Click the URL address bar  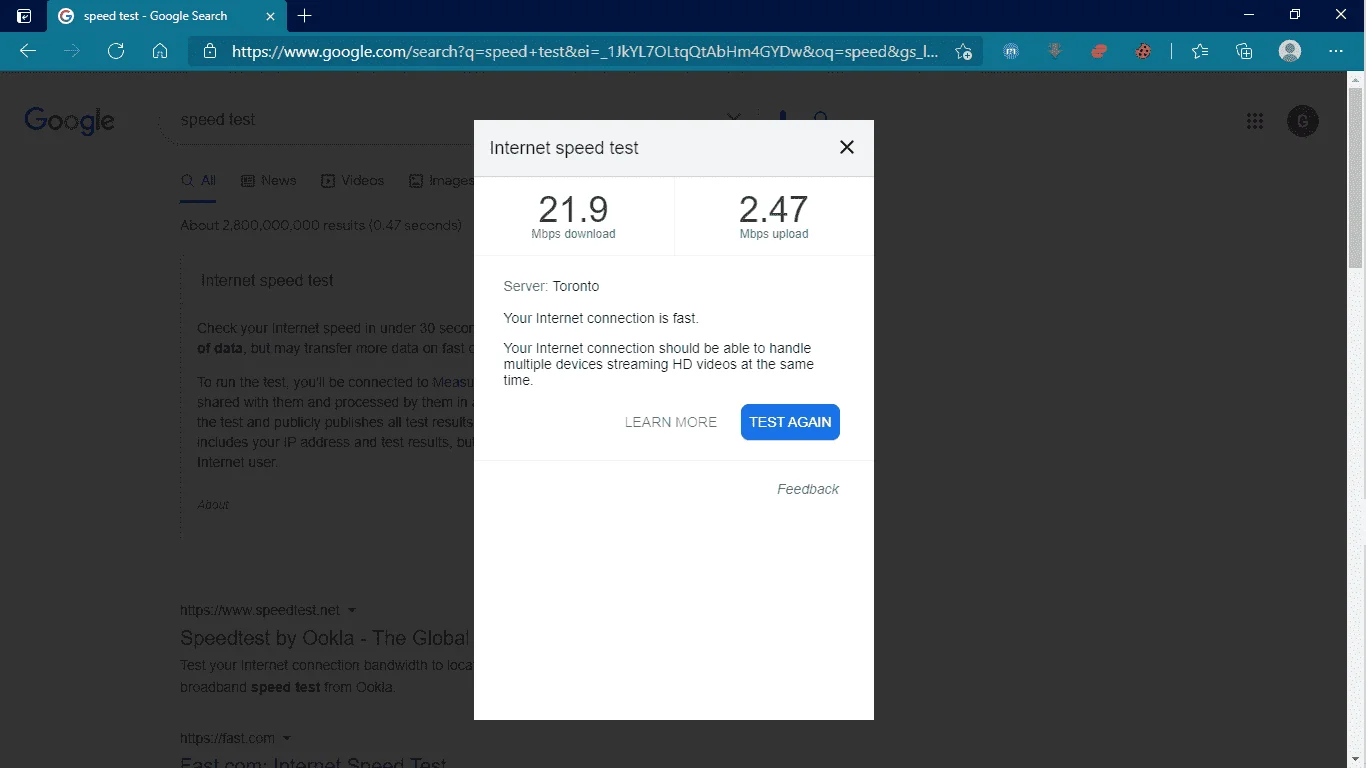point(585,51)
